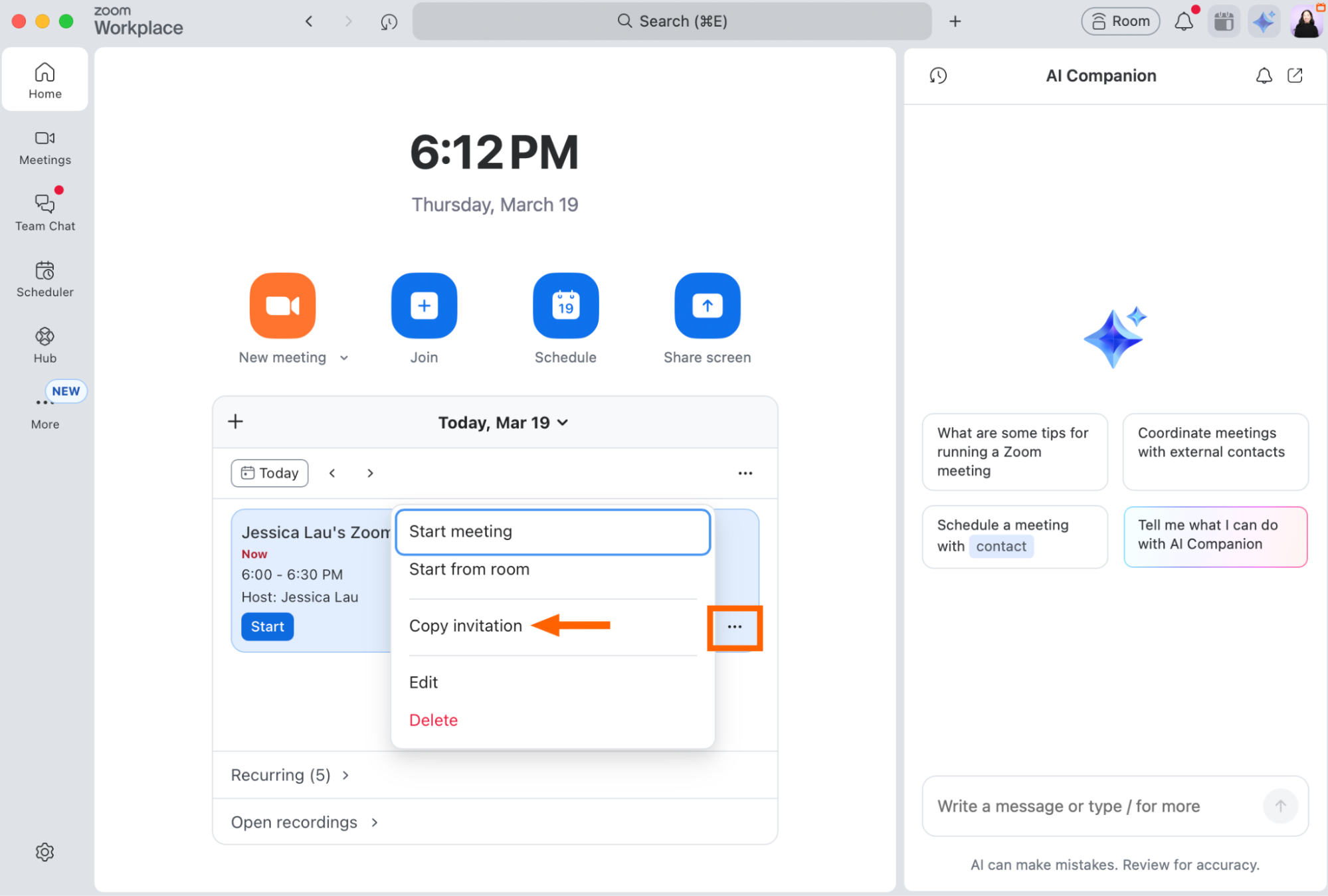Screen dimensions: 1328x896
Task: Click the orange New meeting camera icon
Action: click(282, 306)
